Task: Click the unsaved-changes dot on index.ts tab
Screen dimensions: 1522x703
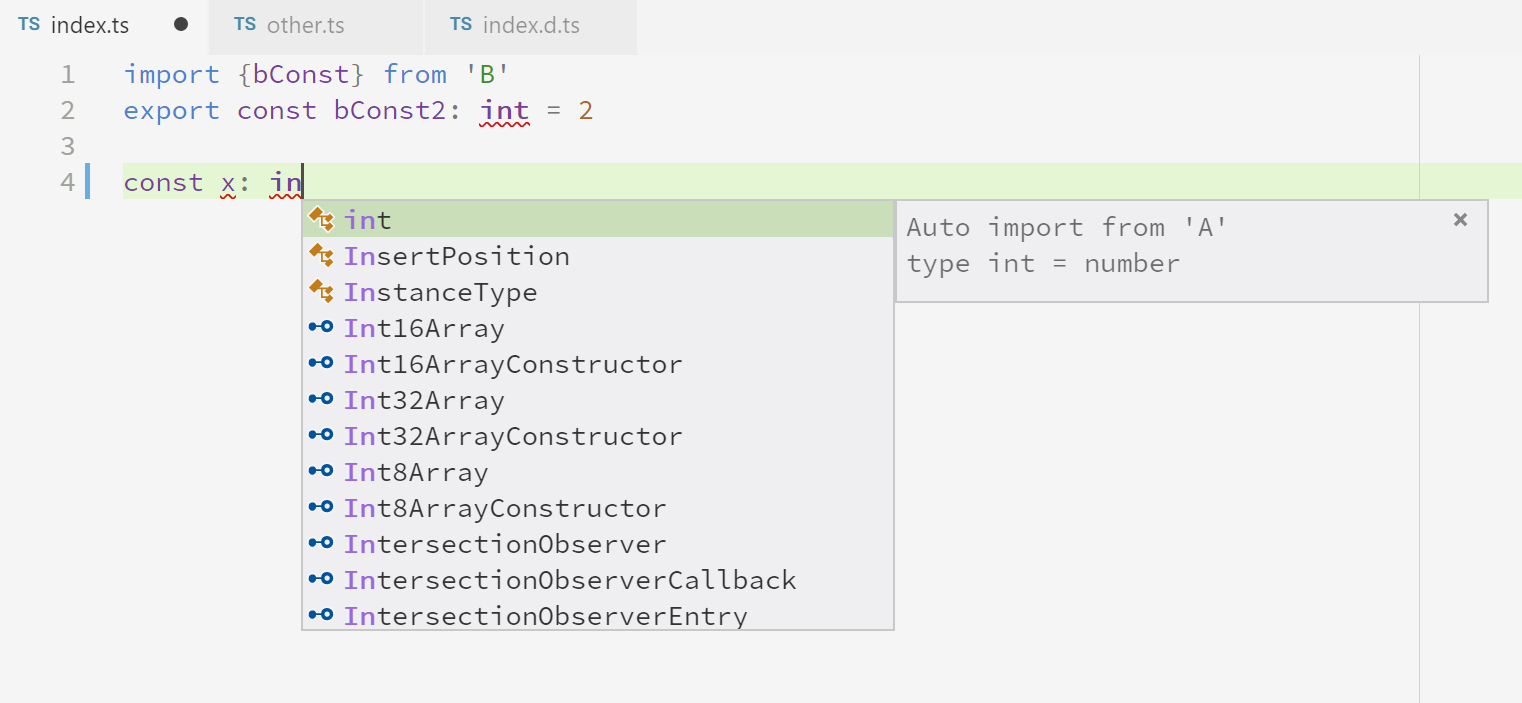Action: tap(179, 23)
